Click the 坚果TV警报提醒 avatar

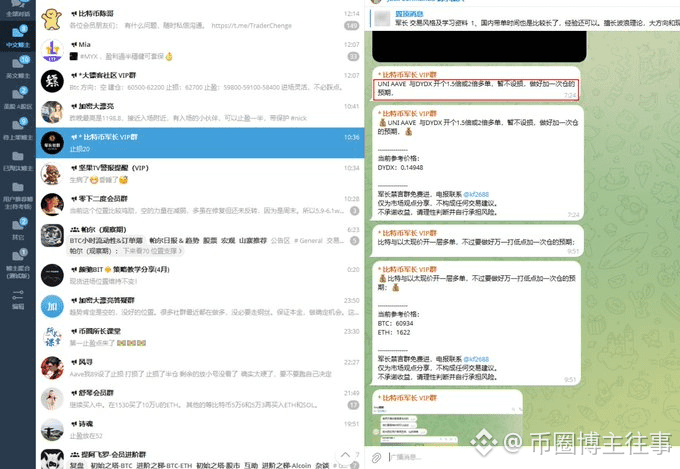click(52, 174)
